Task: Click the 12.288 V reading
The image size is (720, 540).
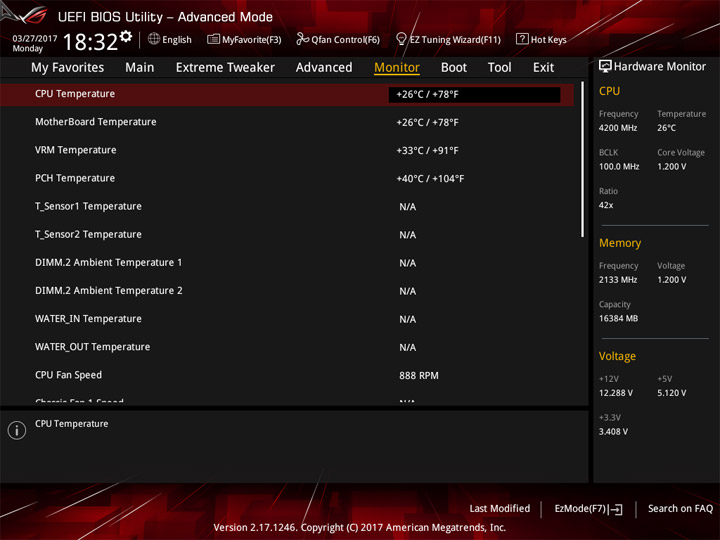Action: coord(616,393)
